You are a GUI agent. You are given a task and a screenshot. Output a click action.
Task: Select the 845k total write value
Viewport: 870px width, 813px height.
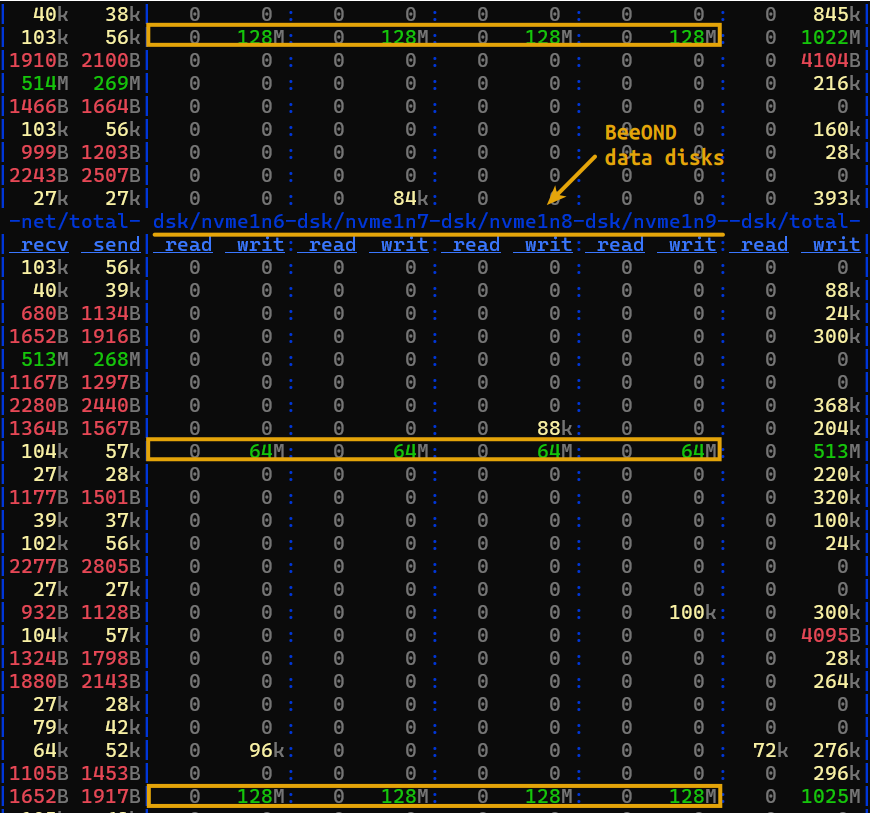pyautogui.click(x=837, y=14)
